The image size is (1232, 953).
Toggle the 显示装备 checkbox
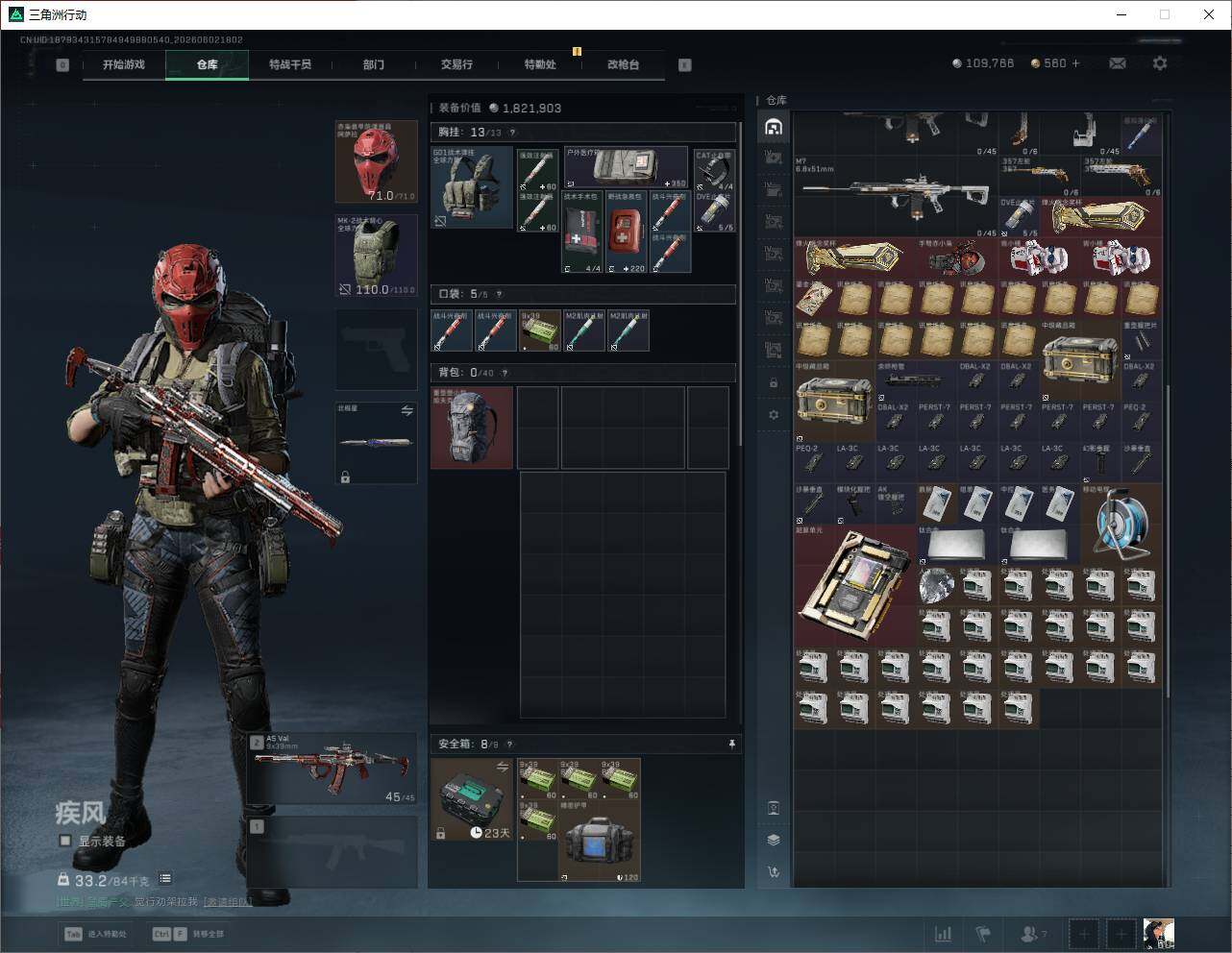(x=65, y=841)
